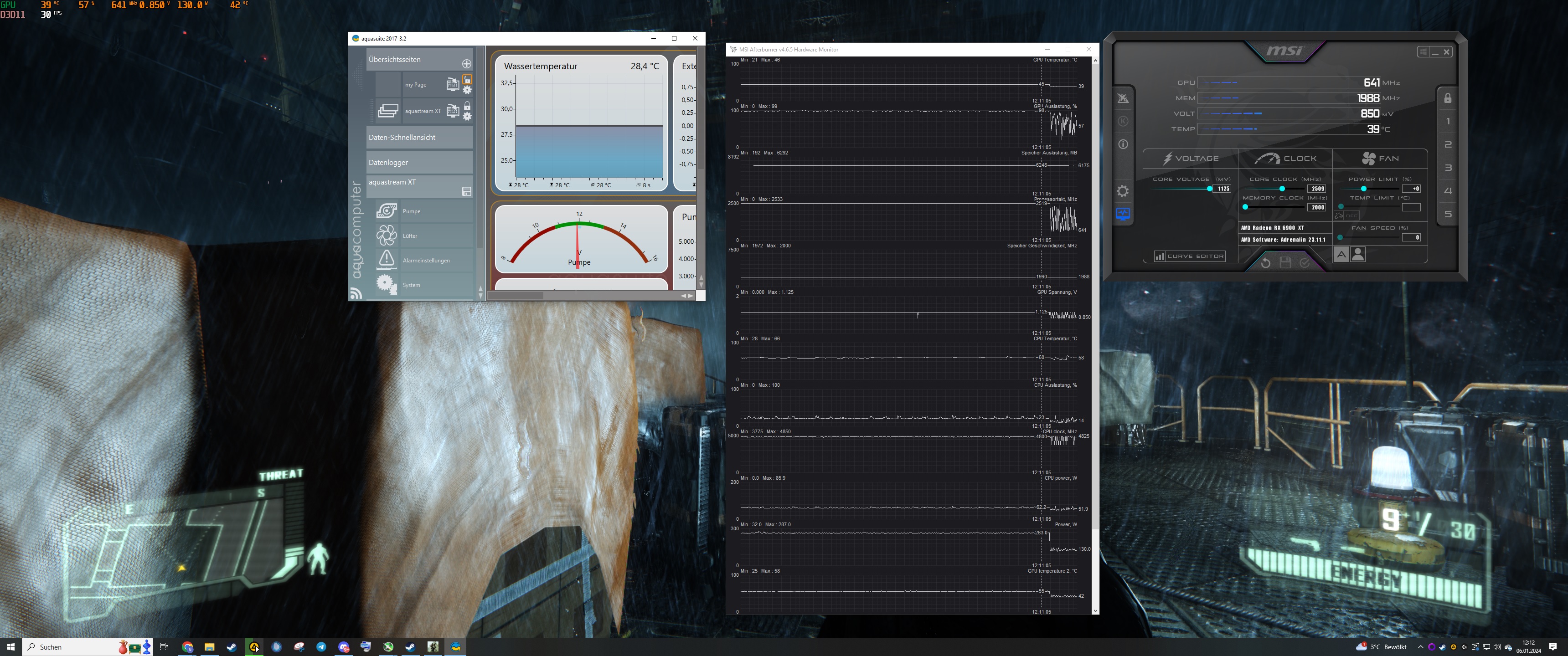Open the hardware monitor icon in Afterburner

pyautogui.click(x=1122, y=214)
